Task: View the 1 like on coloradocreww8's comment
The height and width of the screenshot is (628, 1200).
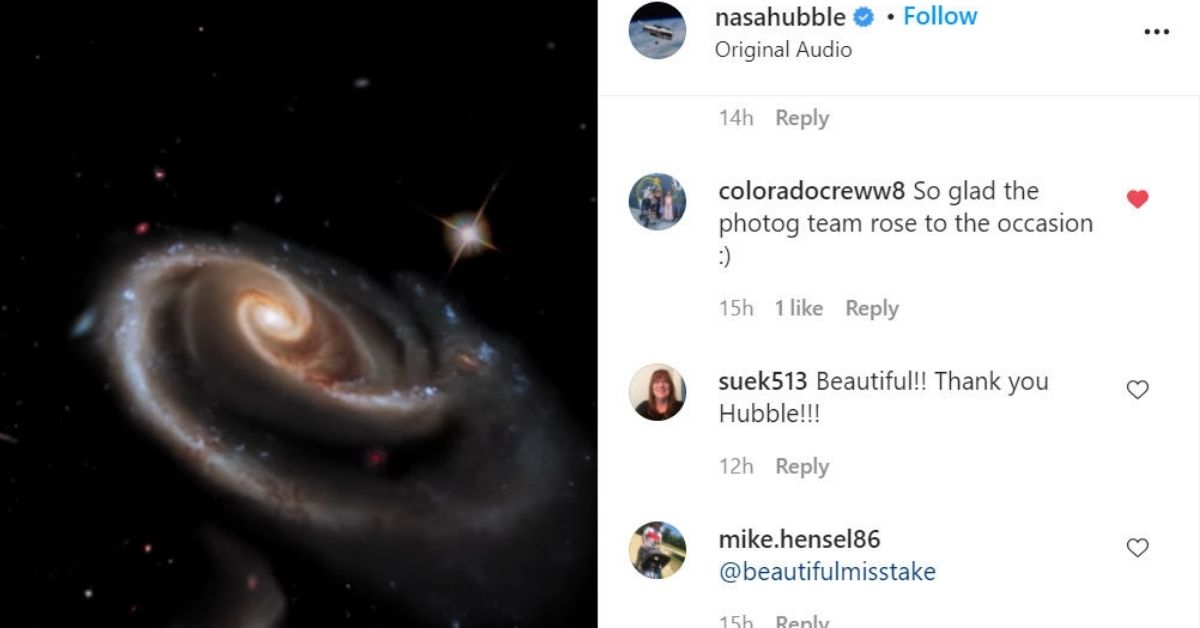Action: tap(799, 309)
